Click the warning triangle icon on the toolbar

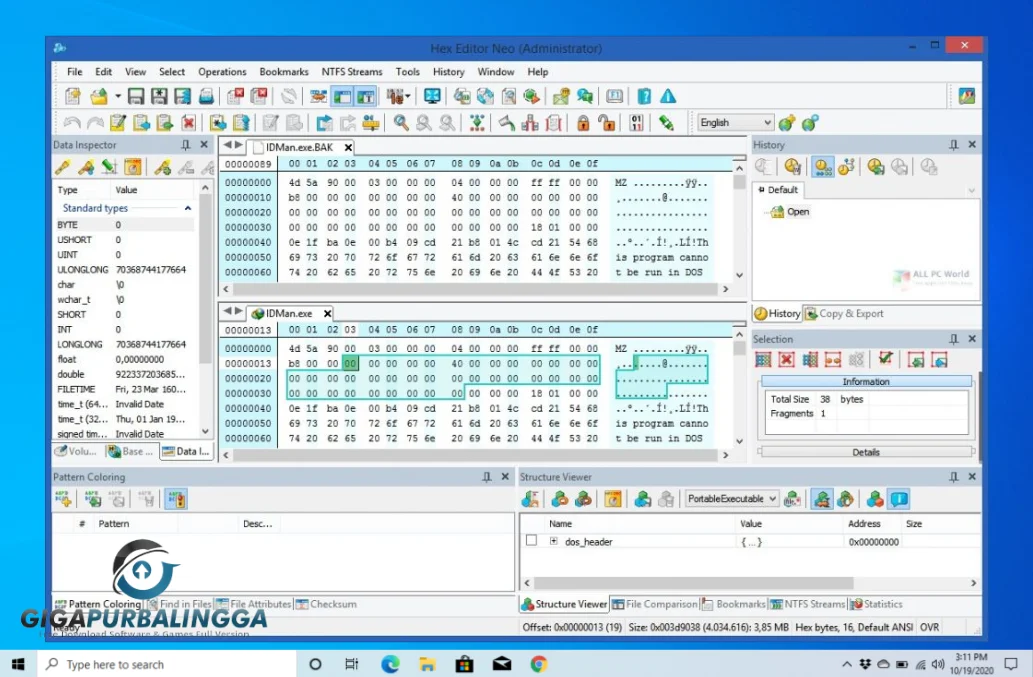pyautogui.click(x=670, y=96)
